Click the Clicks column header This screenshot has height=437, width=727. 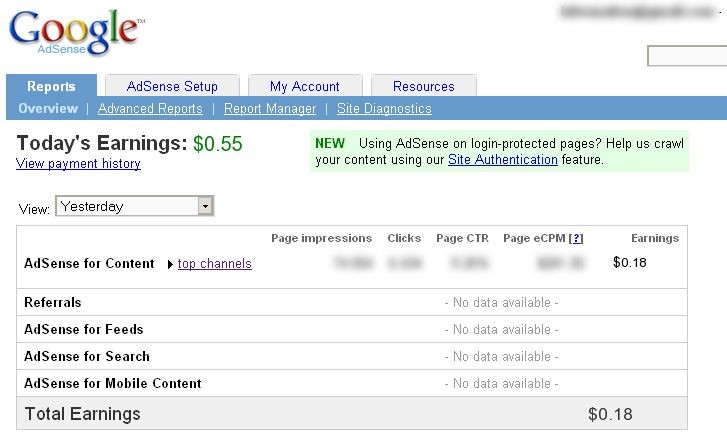(404, 238)
